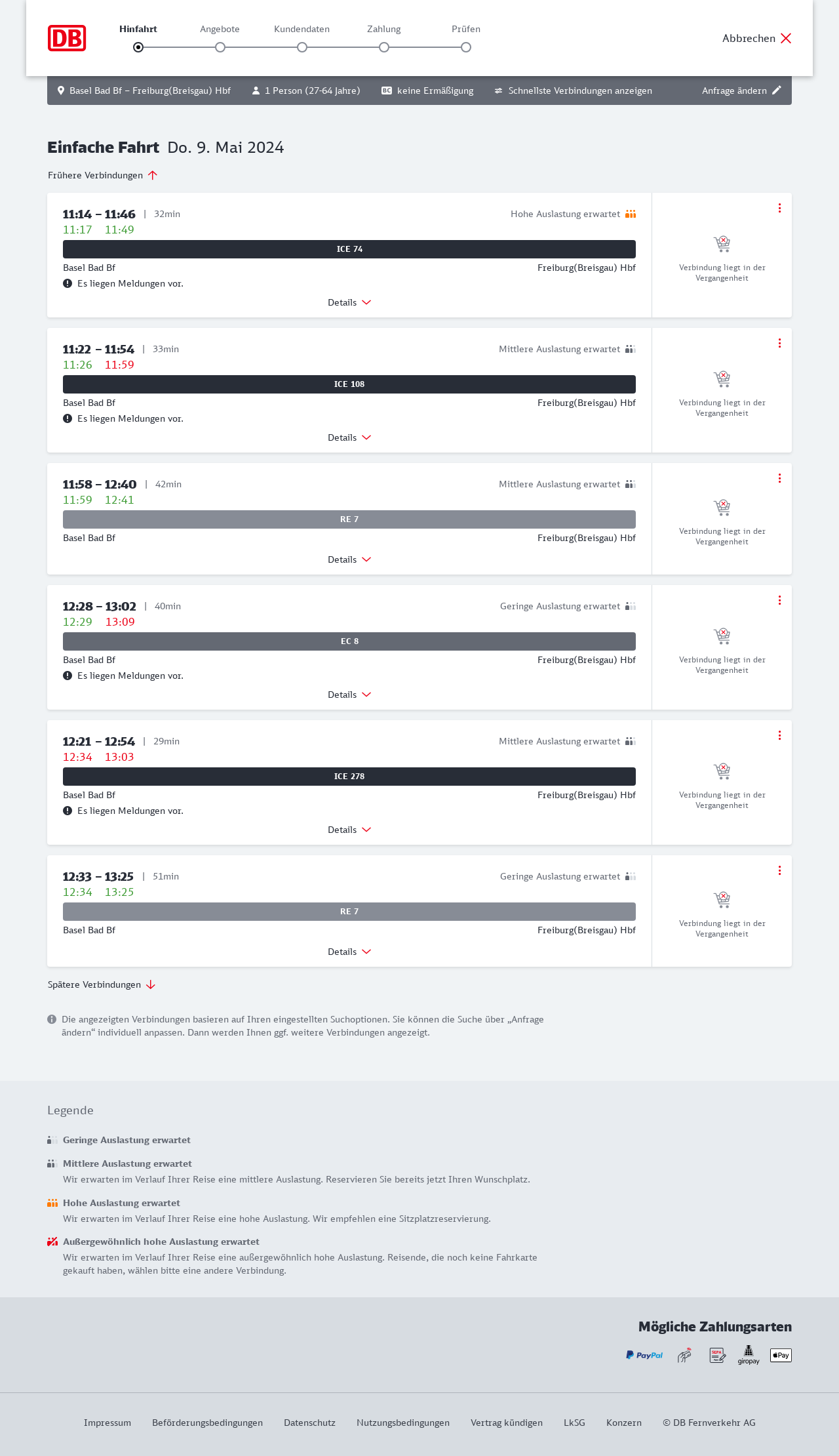The width and height of the screenshot is (839, 1456).
Task: Expand Details for ICE 278 connection
Action: [349, 830]
